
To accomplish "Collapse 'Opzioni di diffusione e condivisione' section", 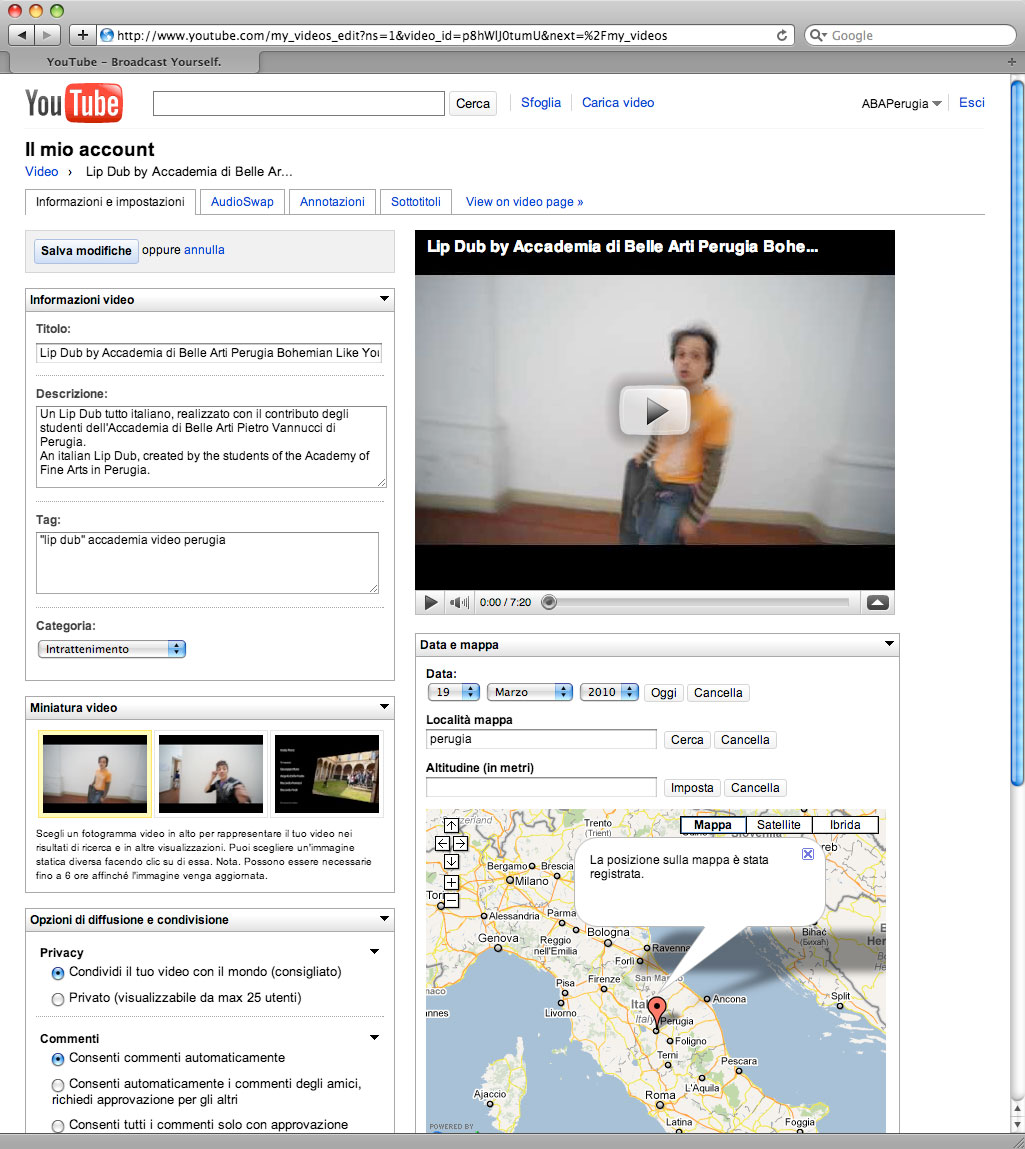I will click(384, 919).
